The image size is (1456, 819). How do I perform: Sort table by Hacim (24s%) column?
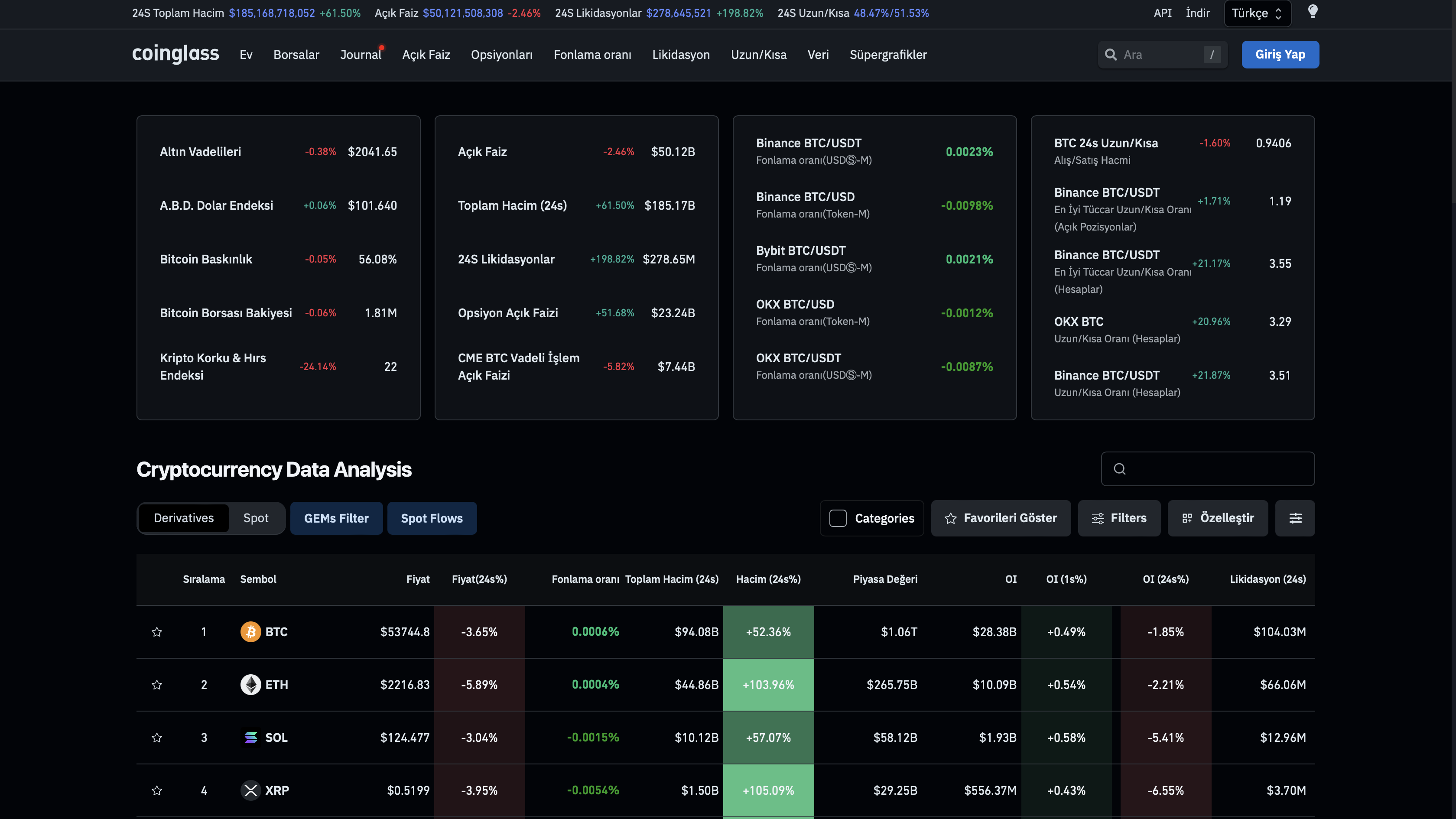coord(768,579)
